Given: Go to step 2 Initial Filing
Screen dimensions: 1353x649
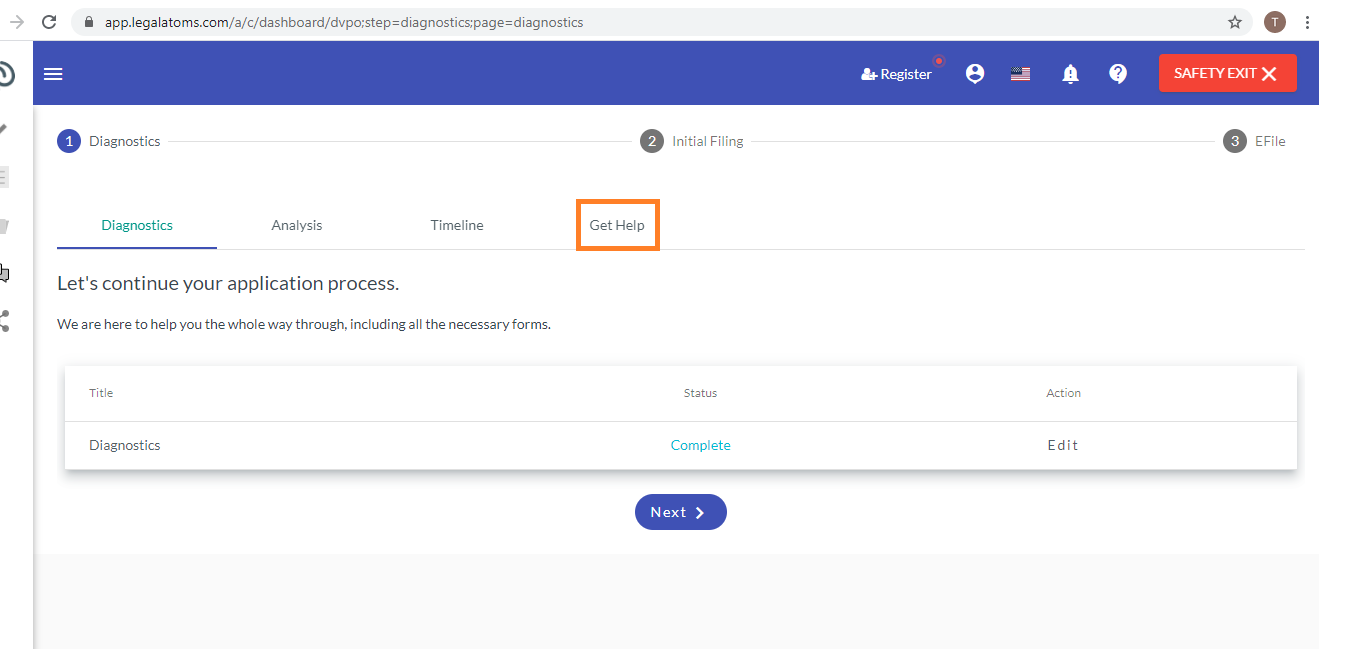Looking at the screenshot, I should 692,141.
